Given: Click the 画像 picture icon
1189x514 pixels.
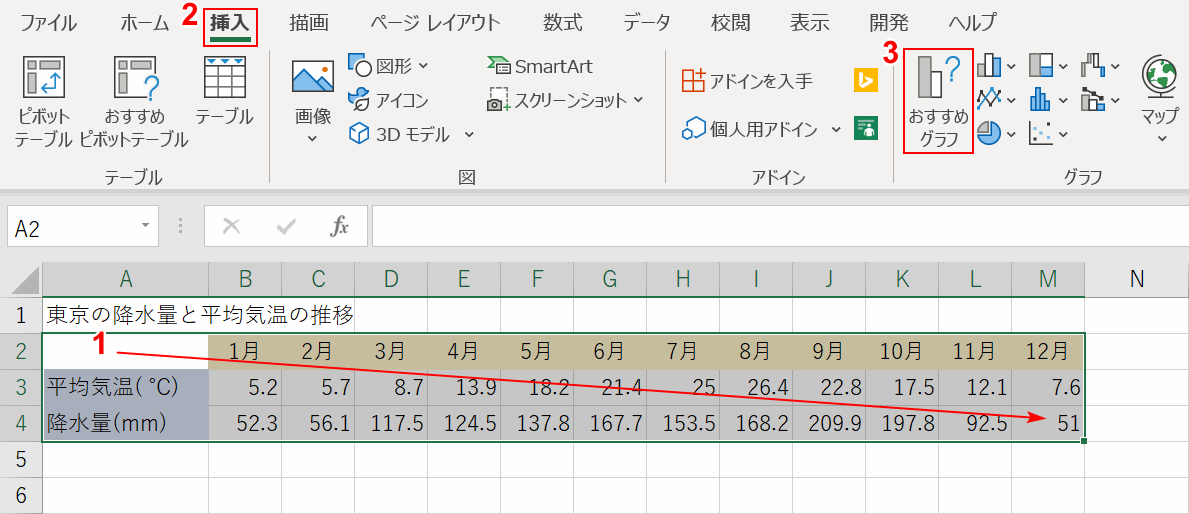Looking at the screenshot, I should (x=313, y=79).
